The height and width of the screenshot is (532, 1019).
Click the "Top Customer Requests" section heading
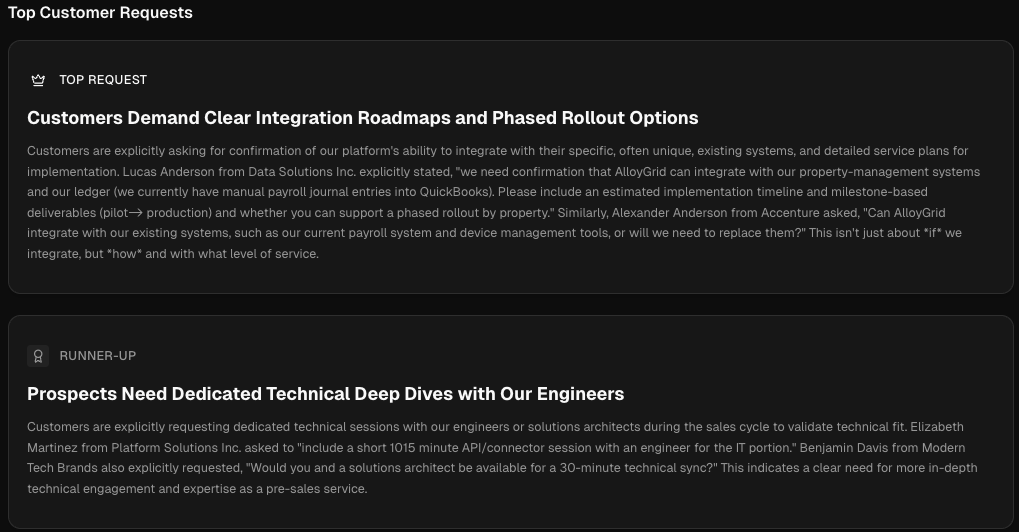[x=100, y=13]
